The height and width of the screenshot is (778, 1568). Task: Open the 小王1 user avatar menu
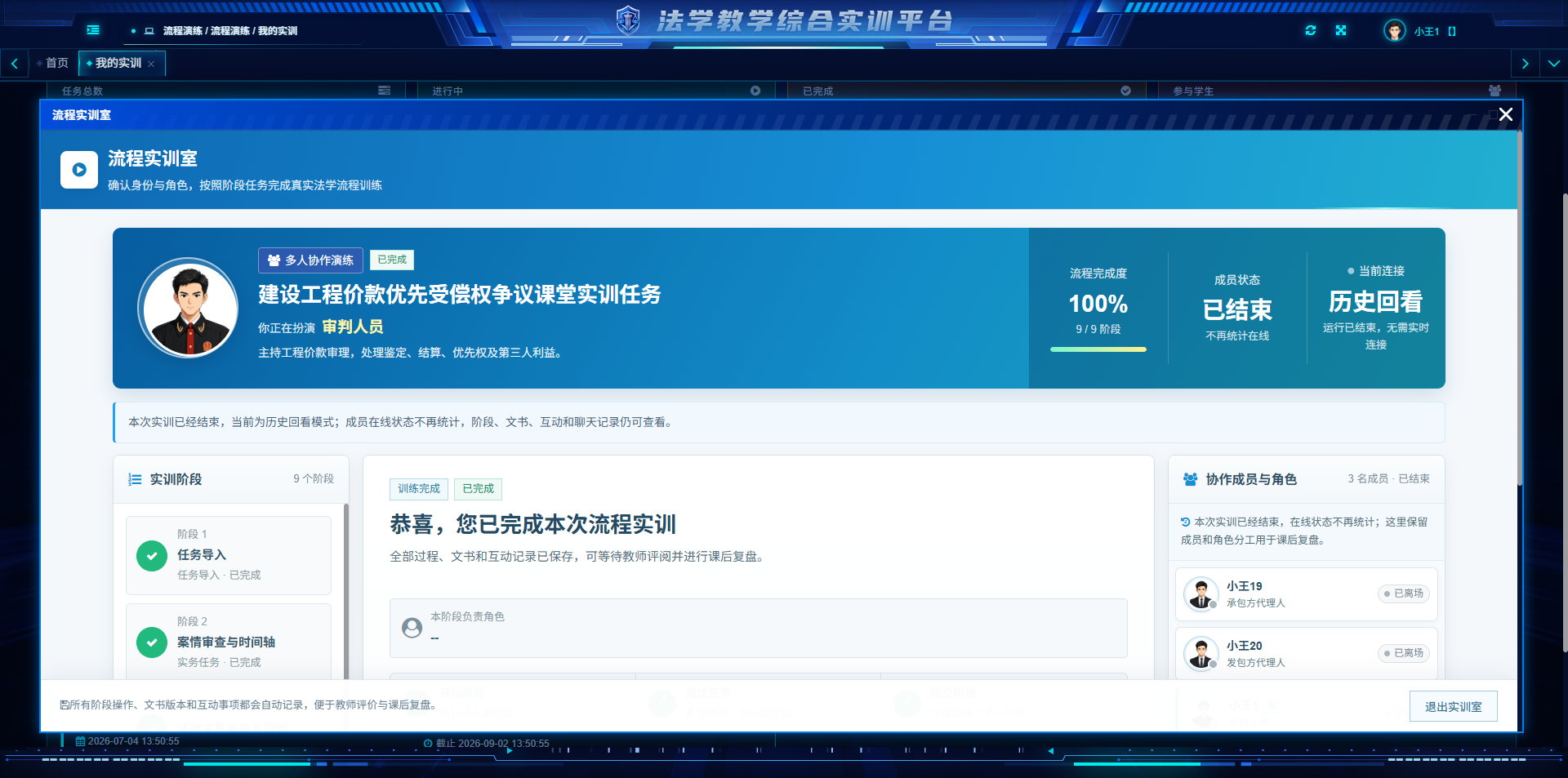1394,31
